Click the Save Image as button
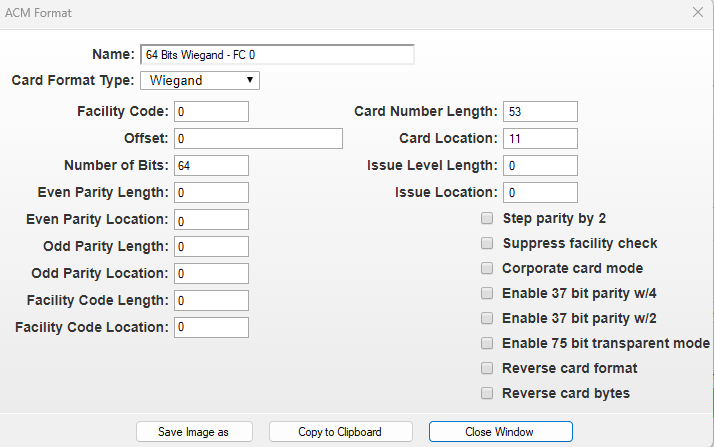Viewport: 714px width, 447px height. tap(194, 432)
